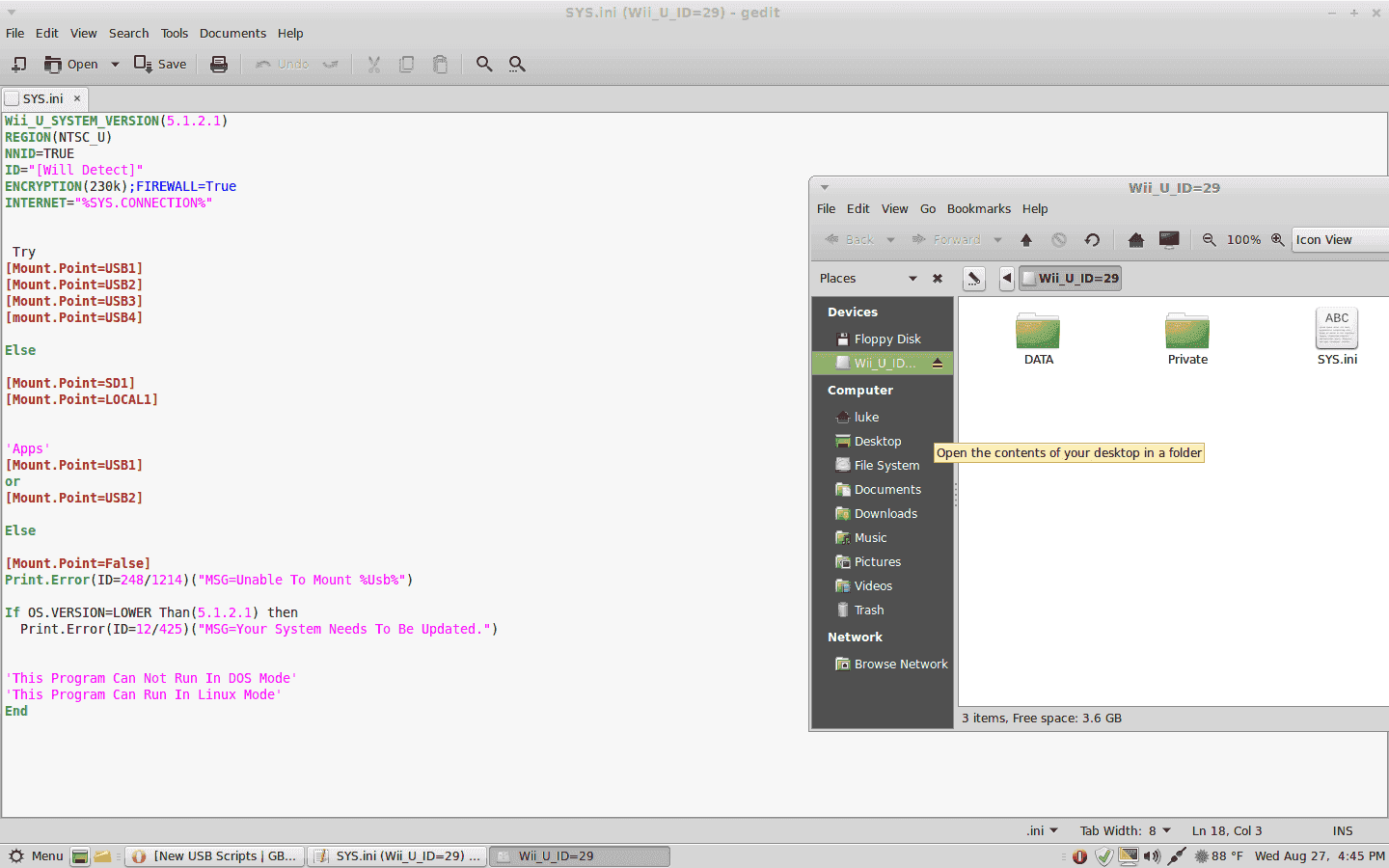Open the Documents menu in gedit
The image size is (1389, 868).
coord(232,33)
